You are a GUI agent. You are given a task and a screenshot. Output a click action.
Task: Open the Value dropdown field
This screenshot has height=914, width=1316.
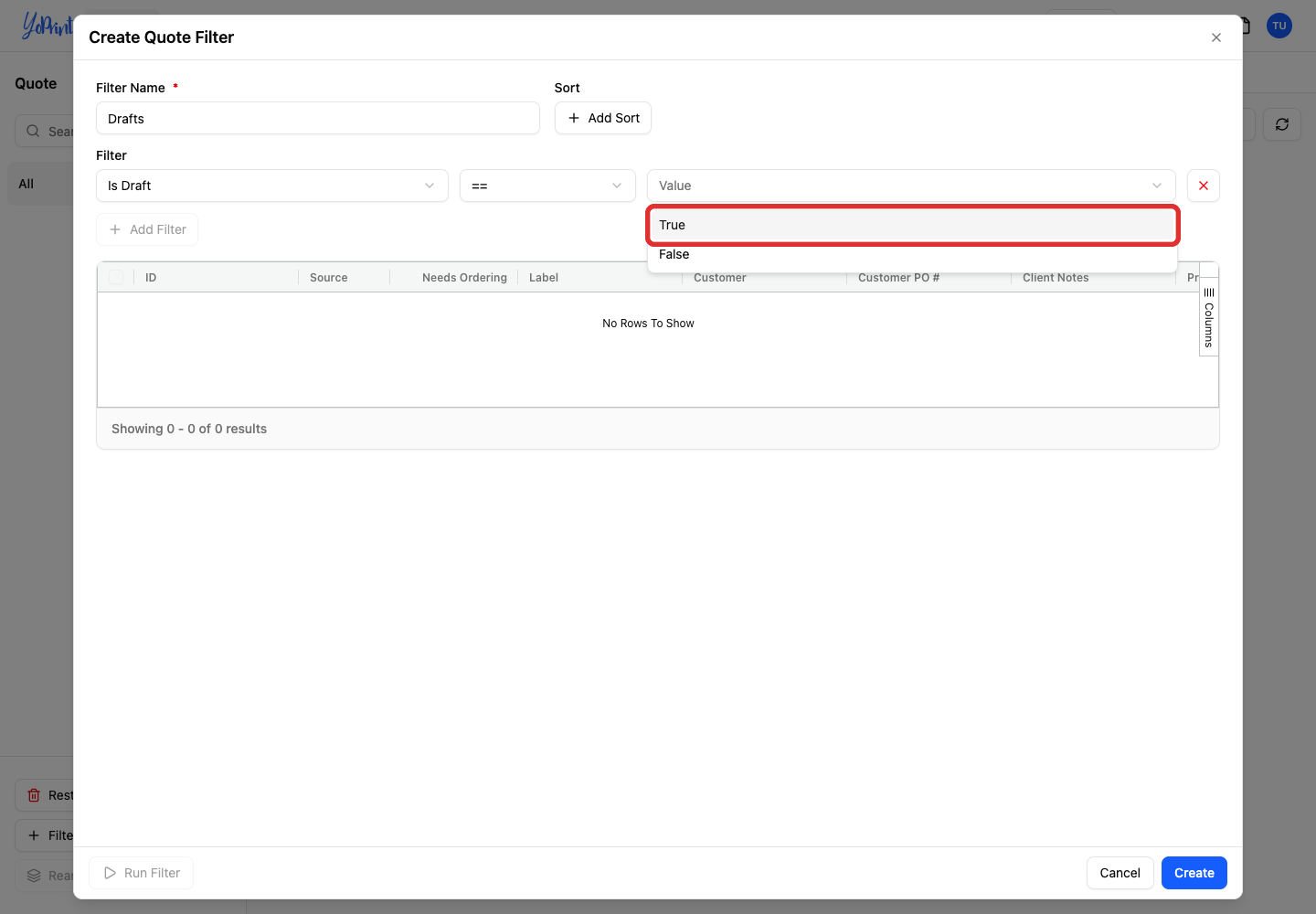point(911,186)
